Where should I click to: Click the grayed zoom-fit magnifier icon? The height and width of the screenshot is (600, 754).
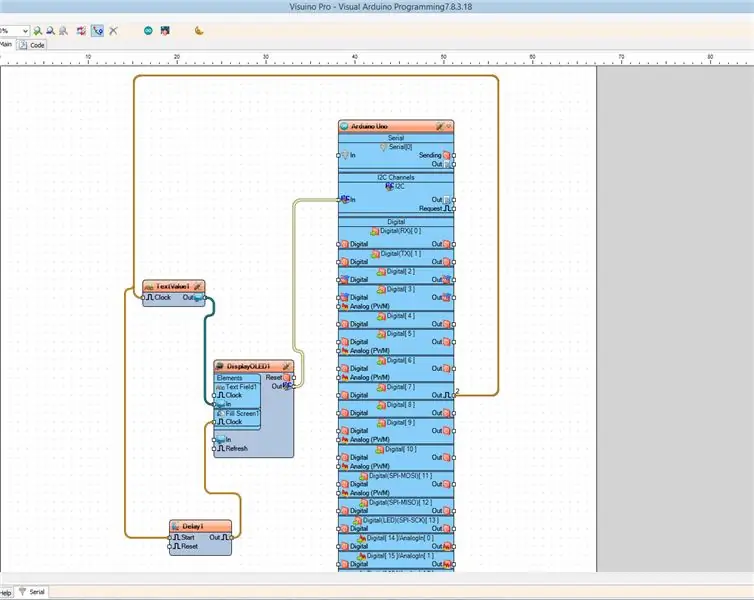(x=63, y=31)
